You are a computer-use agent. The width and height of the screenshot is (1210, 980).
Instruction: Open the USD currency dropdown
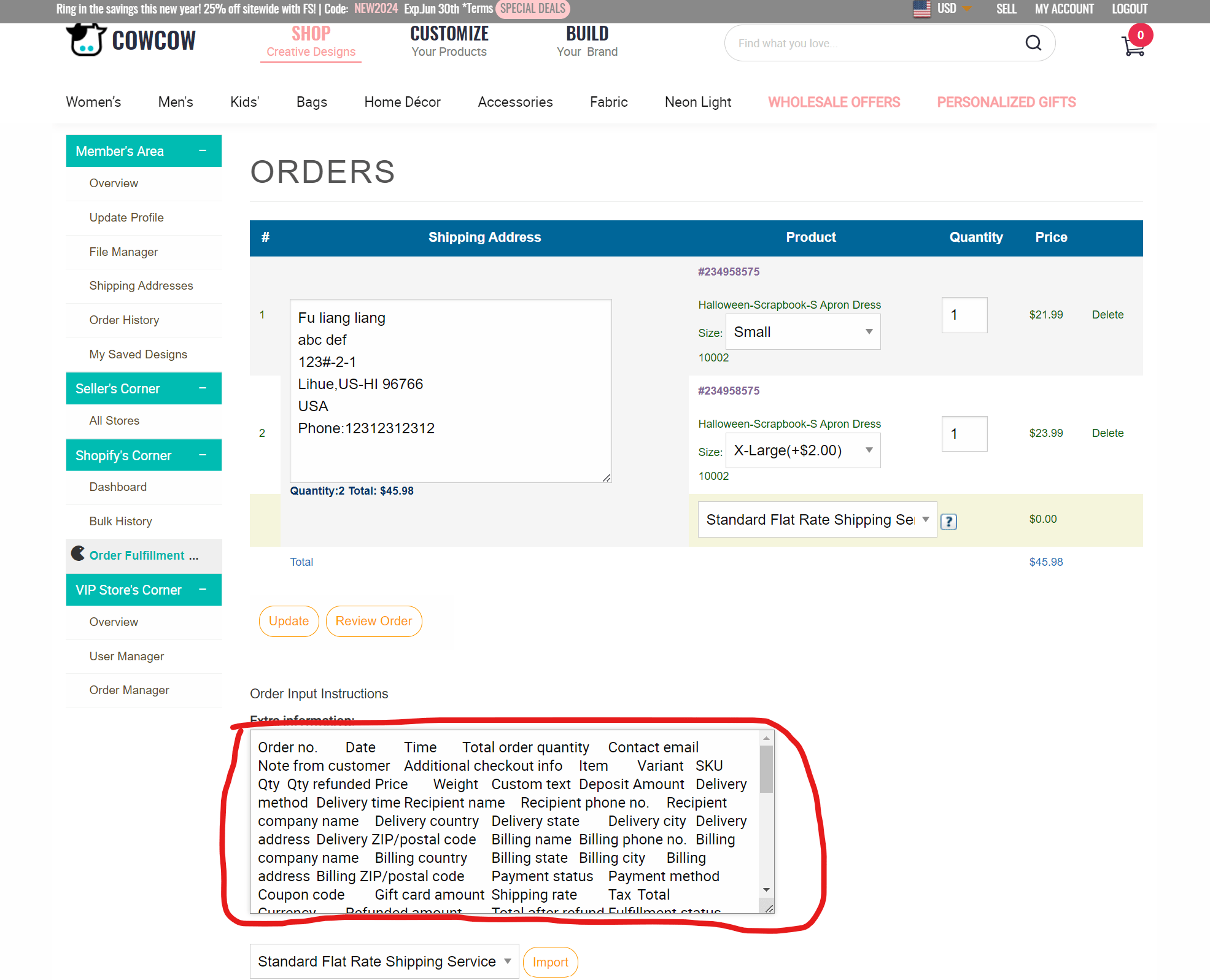click(x=955, y=9)
